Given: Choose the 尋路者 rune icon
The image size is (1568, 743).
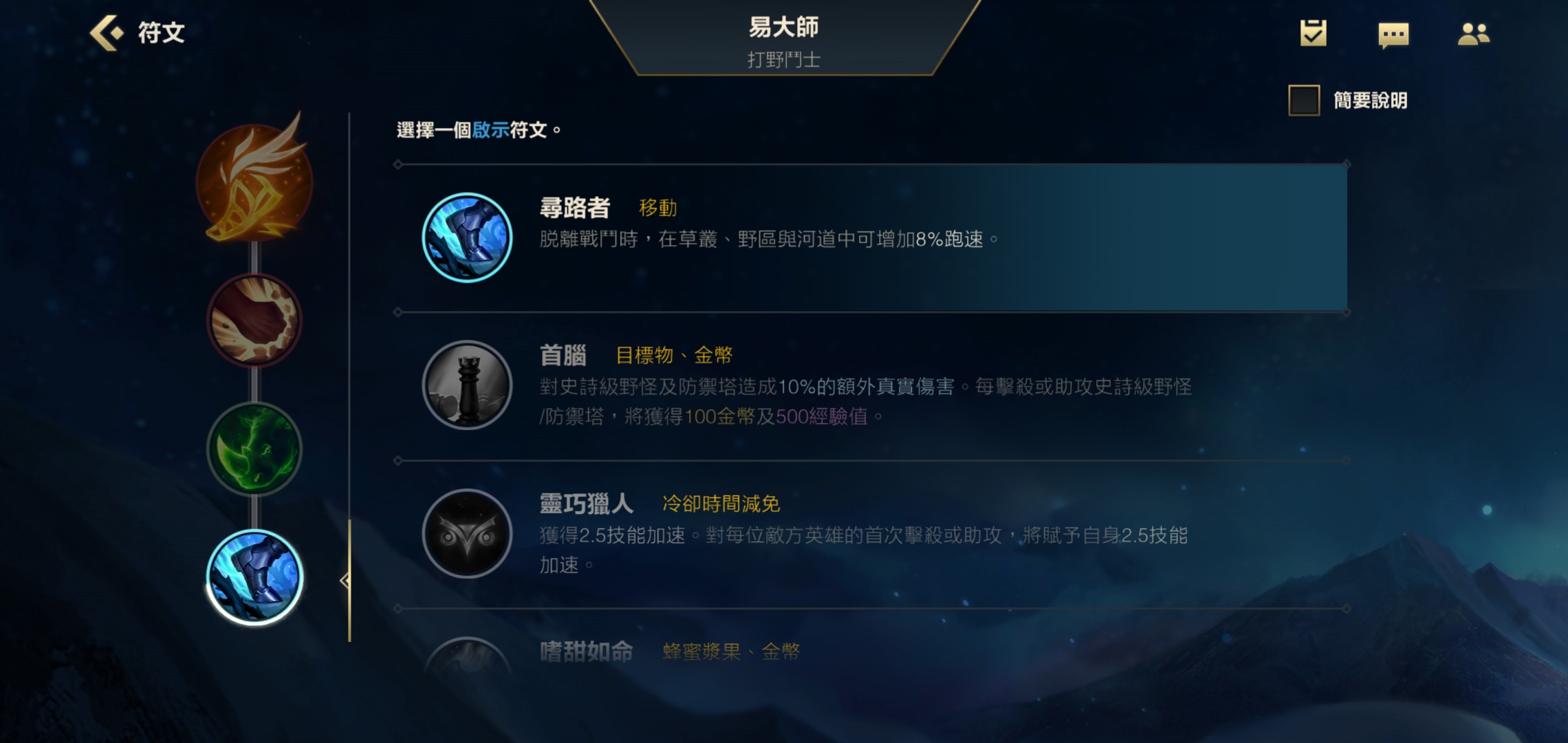Looking at the screenshot, I should [x=467, y=237].
